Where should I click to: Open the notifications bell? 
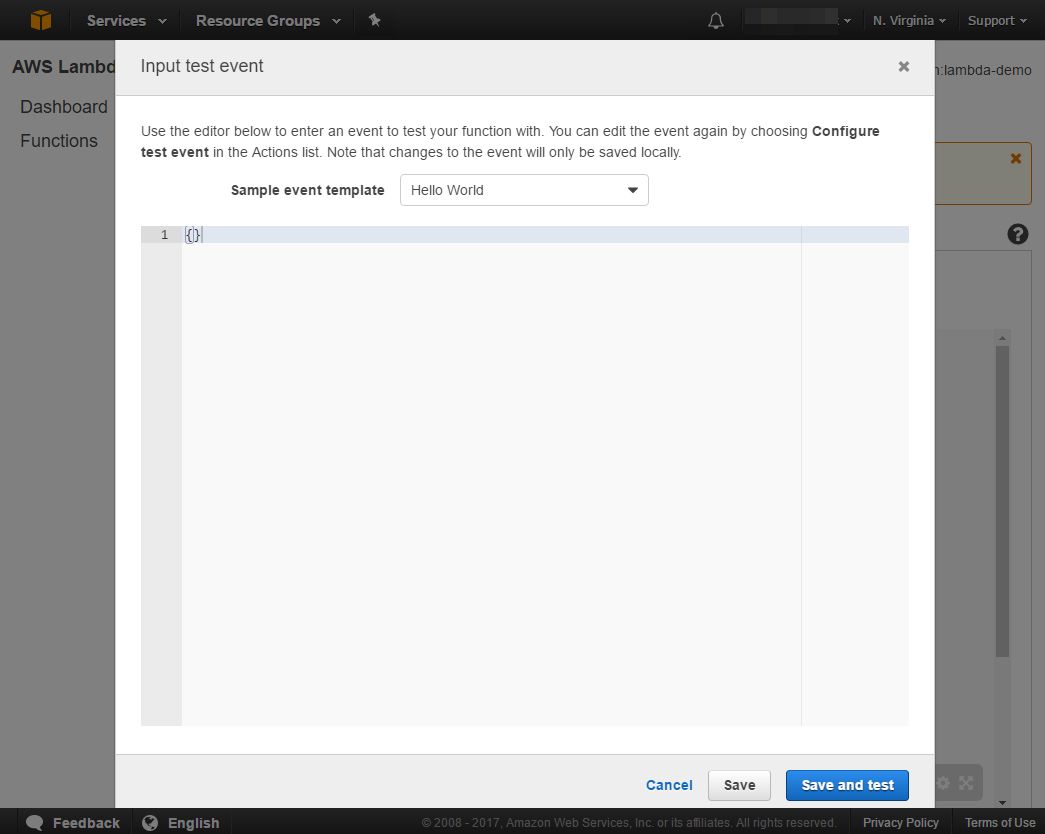[716, 21]
